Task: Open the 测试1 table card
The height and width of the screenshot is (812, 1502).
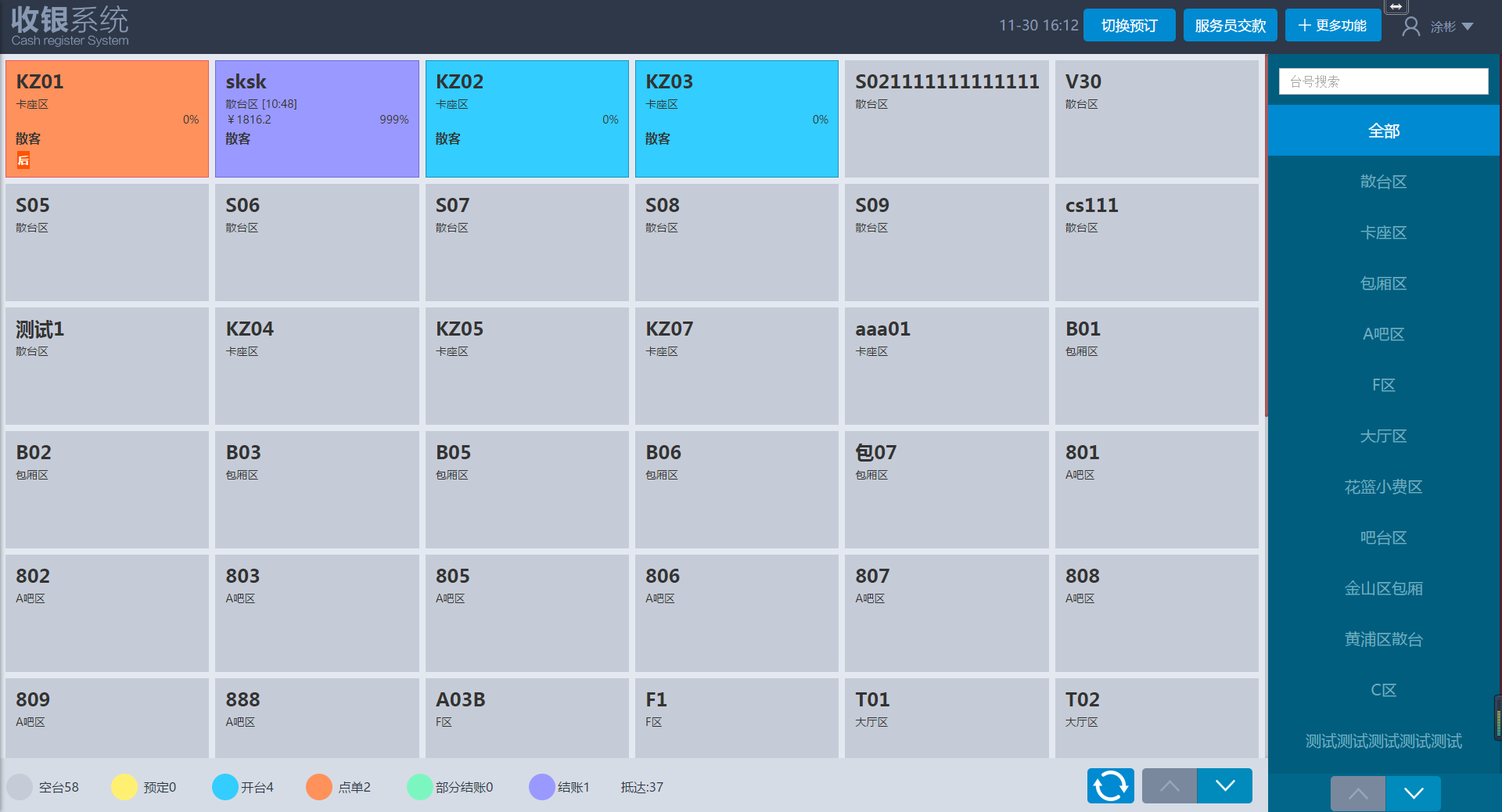Action: tap(107, 366)
